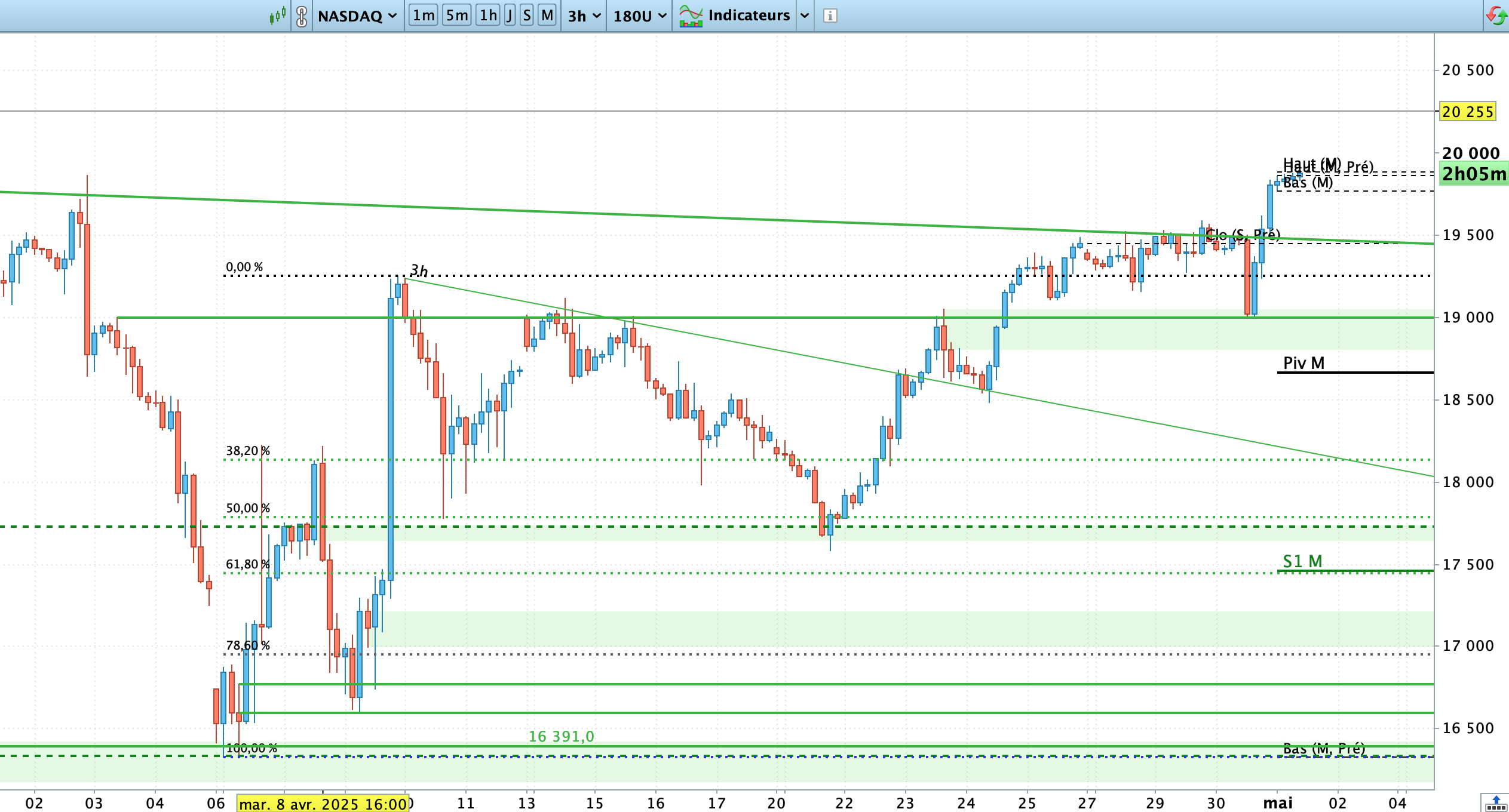This screenshot has width=1509, height=812.
Task: Click the green 2h05m countdown label
Action: tap(1474, 174)
